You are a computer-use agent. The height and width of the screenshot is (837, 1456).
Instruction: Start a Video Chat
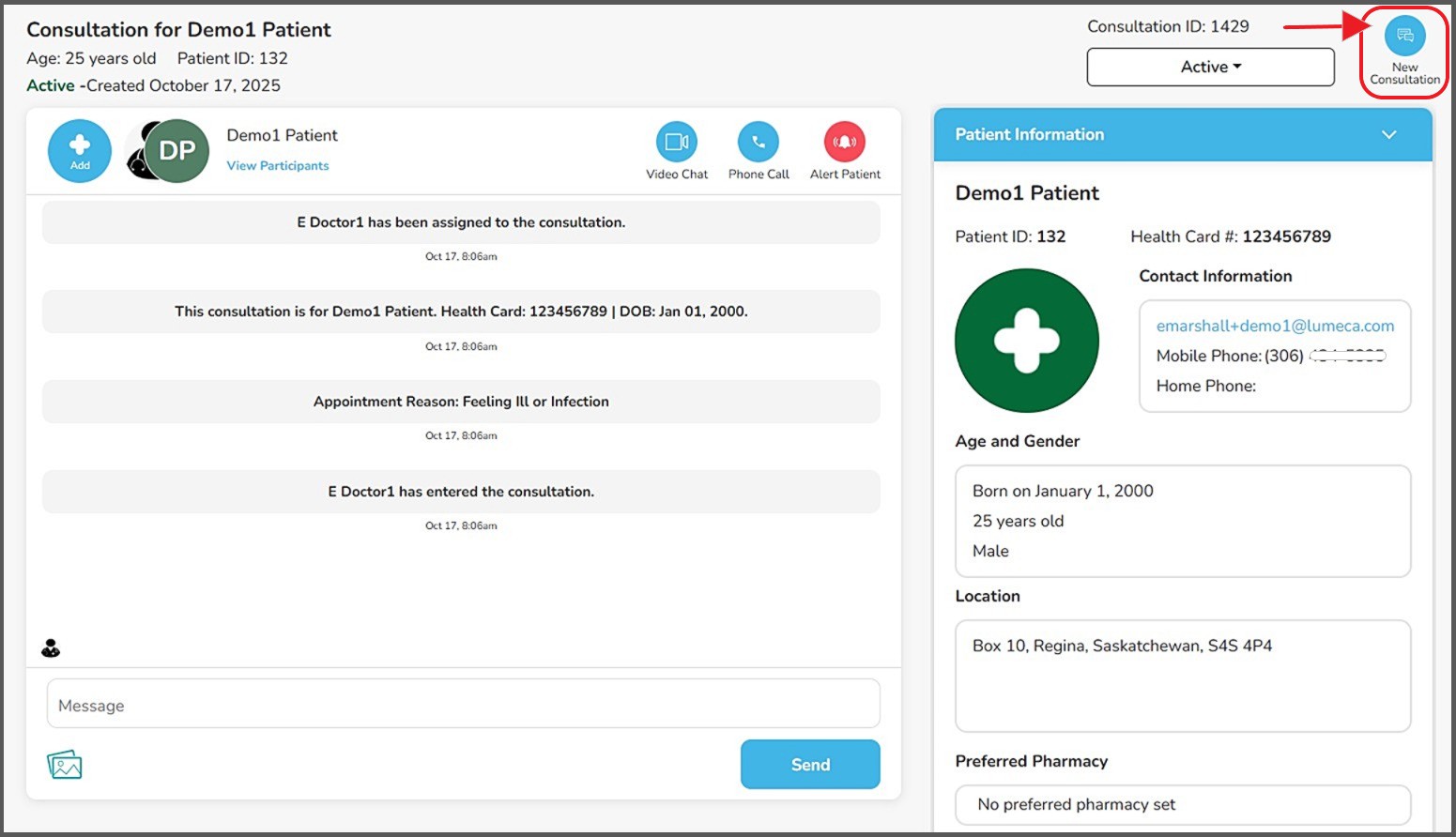click(676, 143)
